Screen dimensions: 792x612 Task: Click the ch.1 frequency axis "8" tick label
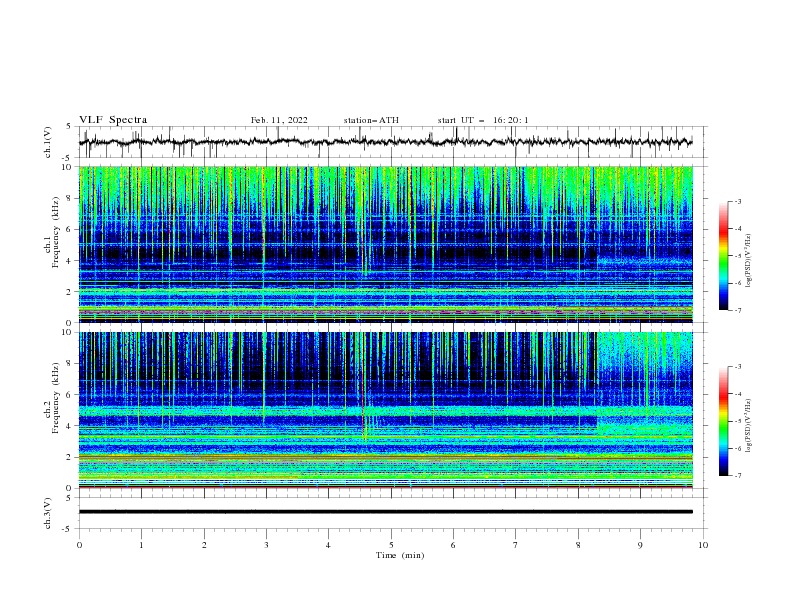pos(71,198)
